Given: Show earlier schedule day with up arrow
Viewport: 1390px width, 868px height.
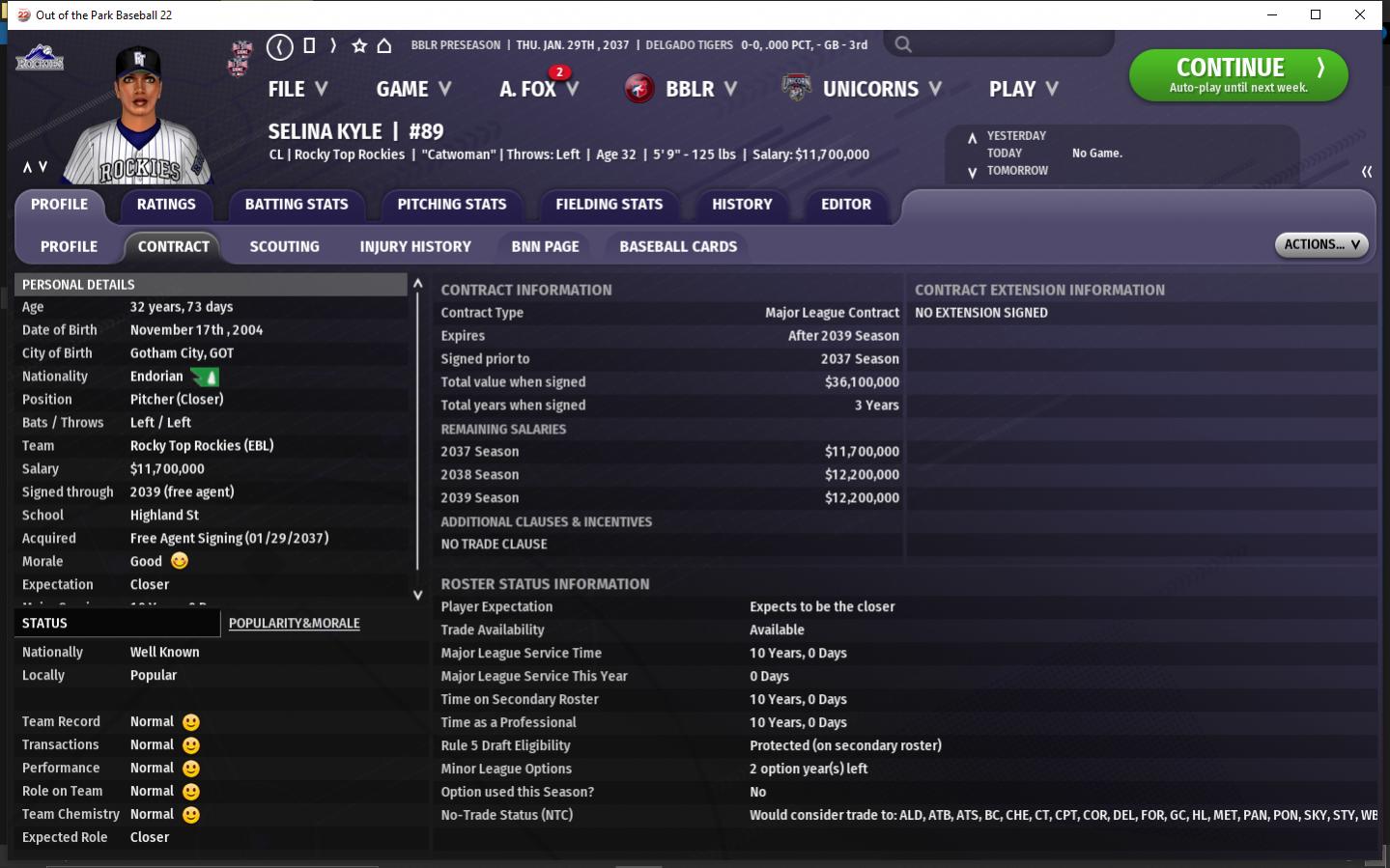Looking at the screenshot, I should [x=972, y=138].
